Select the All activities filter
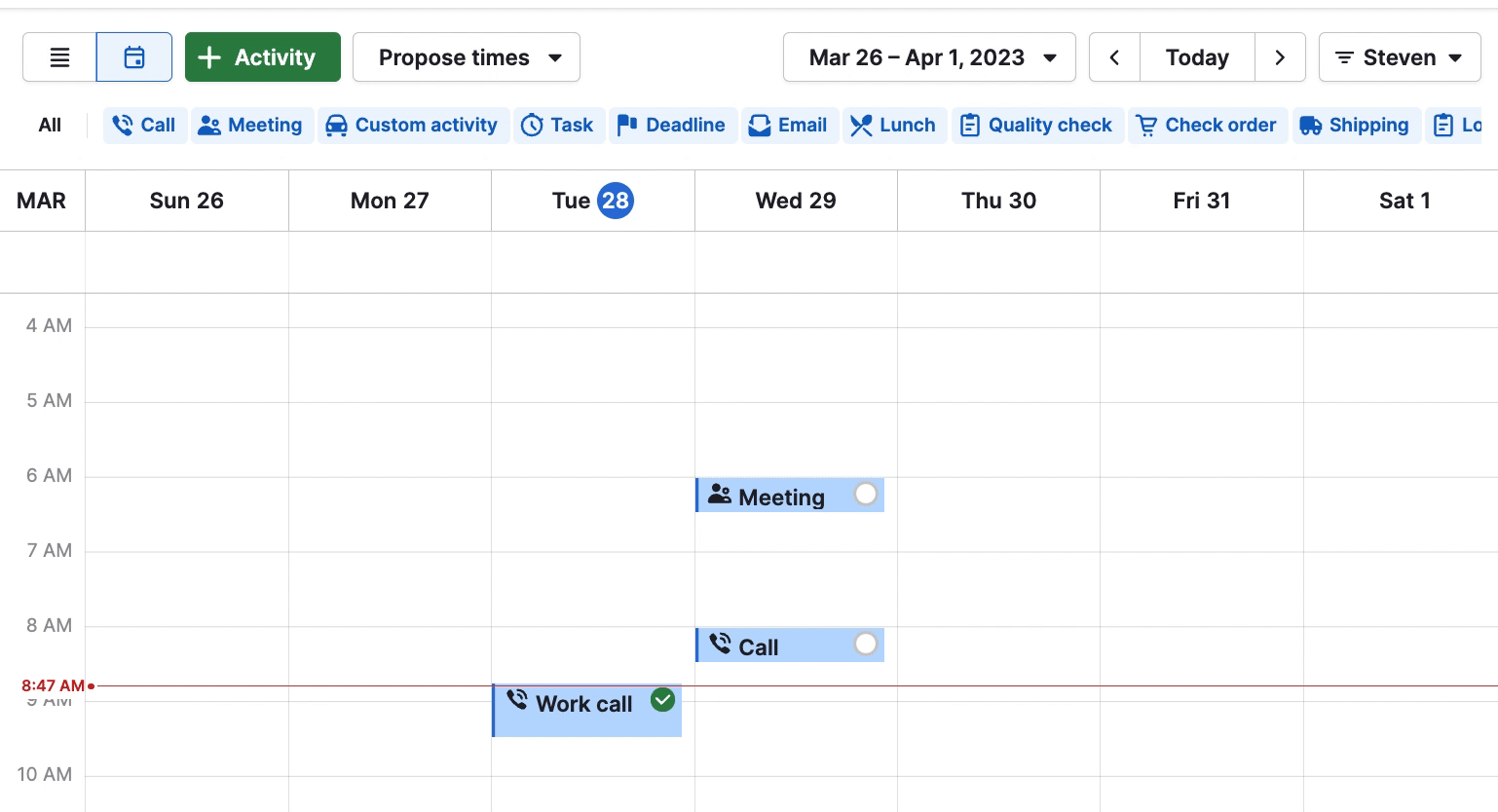This screenshot has width=1498, height=812. (50, 125)
